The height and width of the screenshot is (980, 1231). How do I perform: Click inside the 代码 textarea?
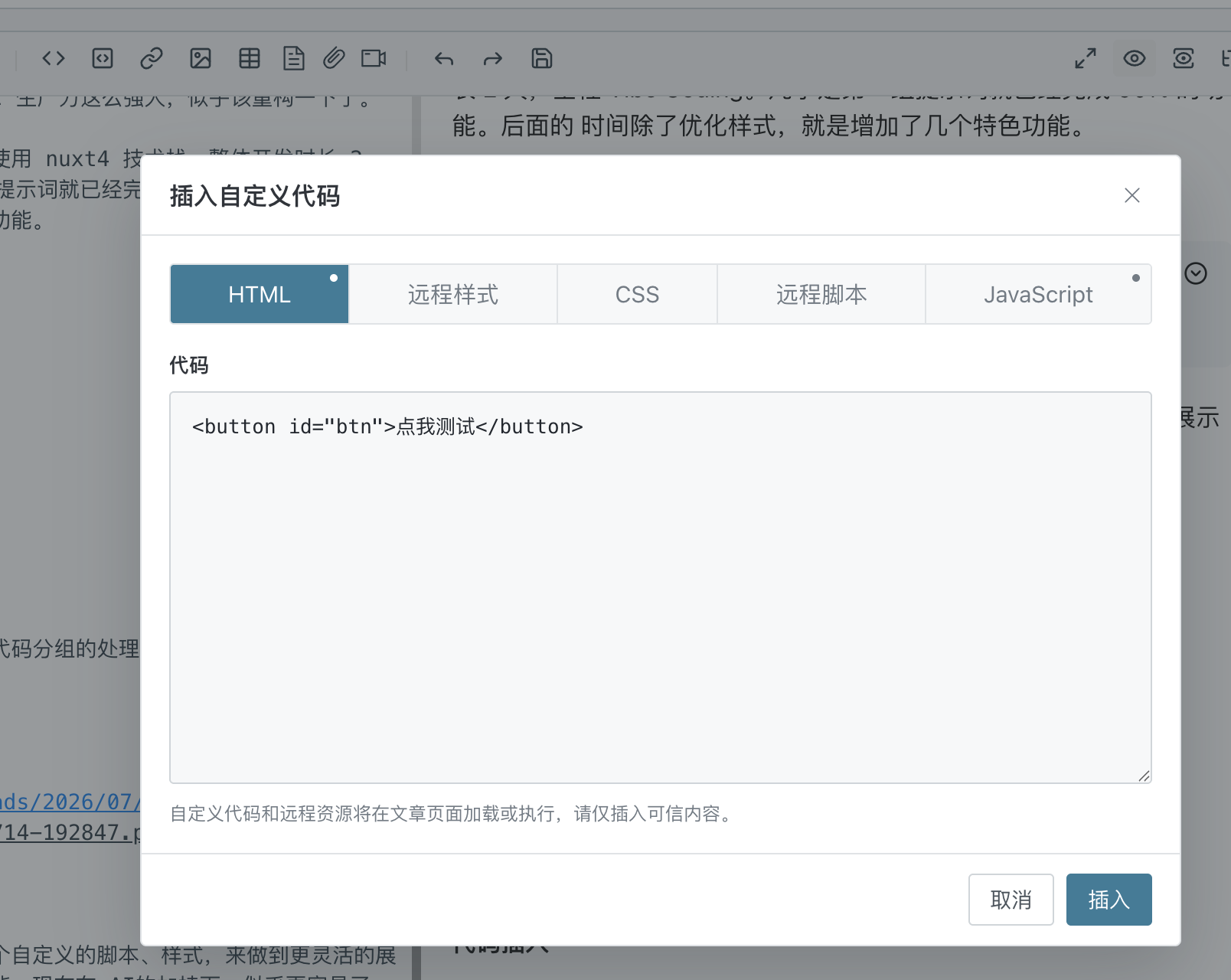pos(661,587)
